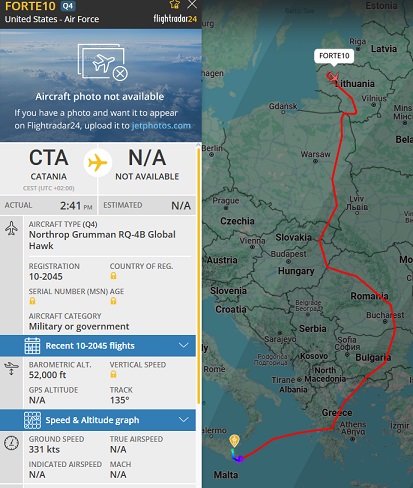Click the red aircraft marker over Lithuania
The width and height of the screenshot is (413, 488).
[x=334, y=78]
